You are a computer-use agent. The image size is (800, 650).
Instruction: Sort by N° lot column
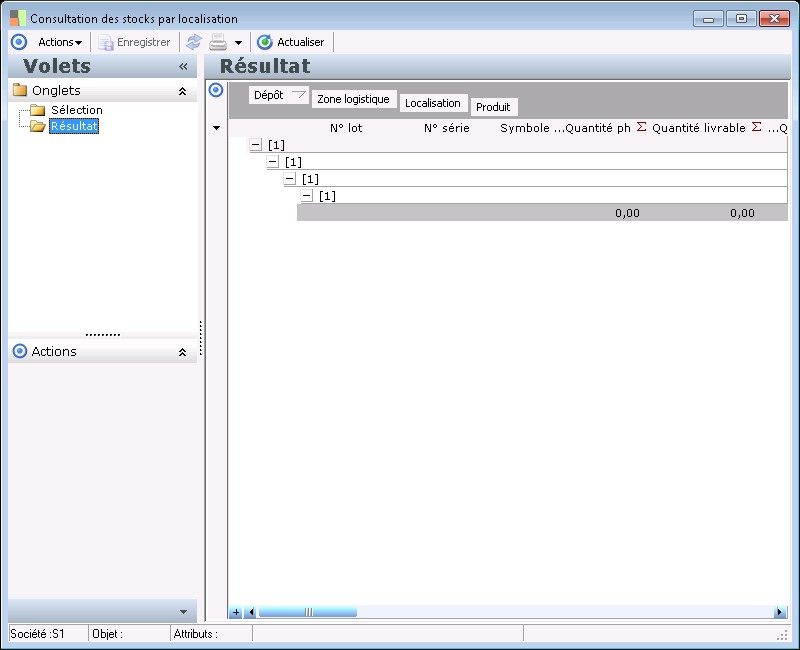click(346, 128)
